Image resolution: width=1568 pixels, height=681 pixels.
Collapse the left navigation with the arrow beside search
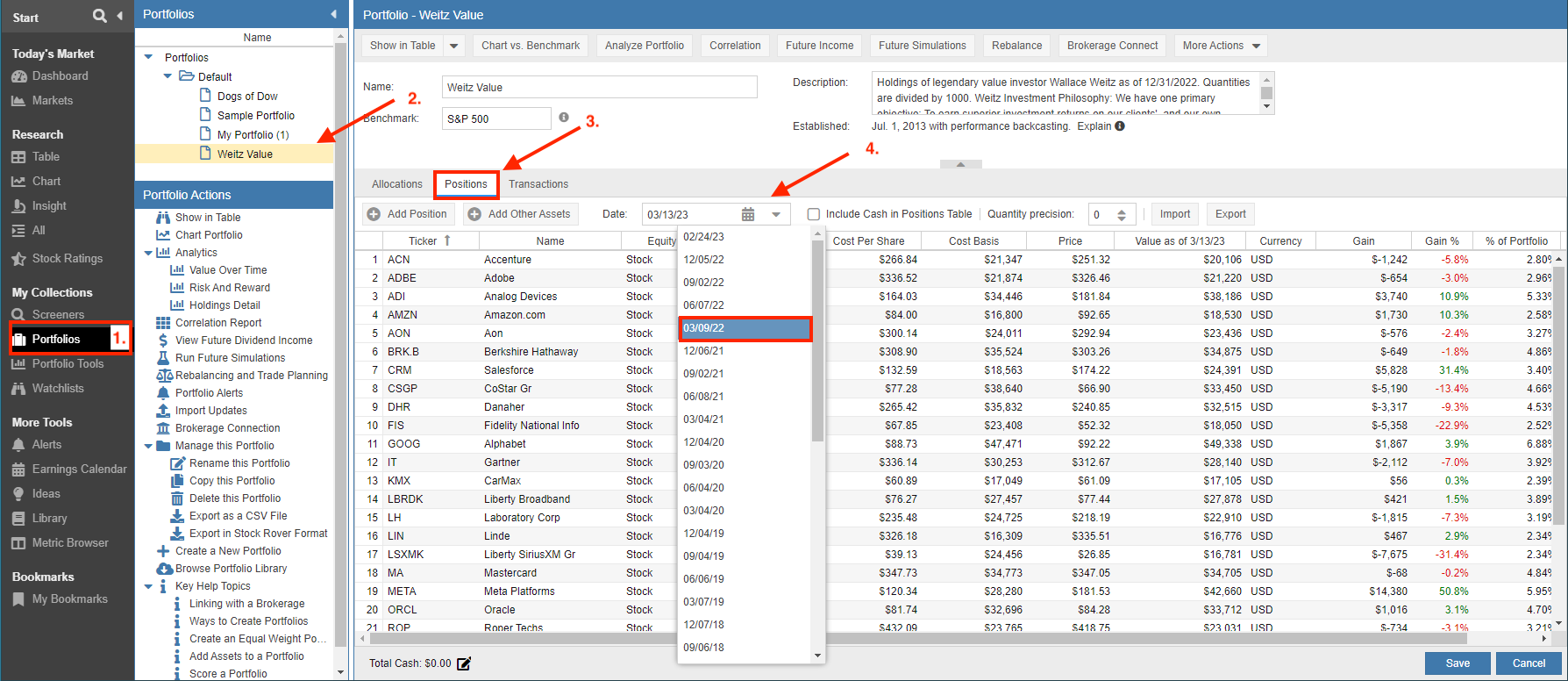click(x=120, y=16)
